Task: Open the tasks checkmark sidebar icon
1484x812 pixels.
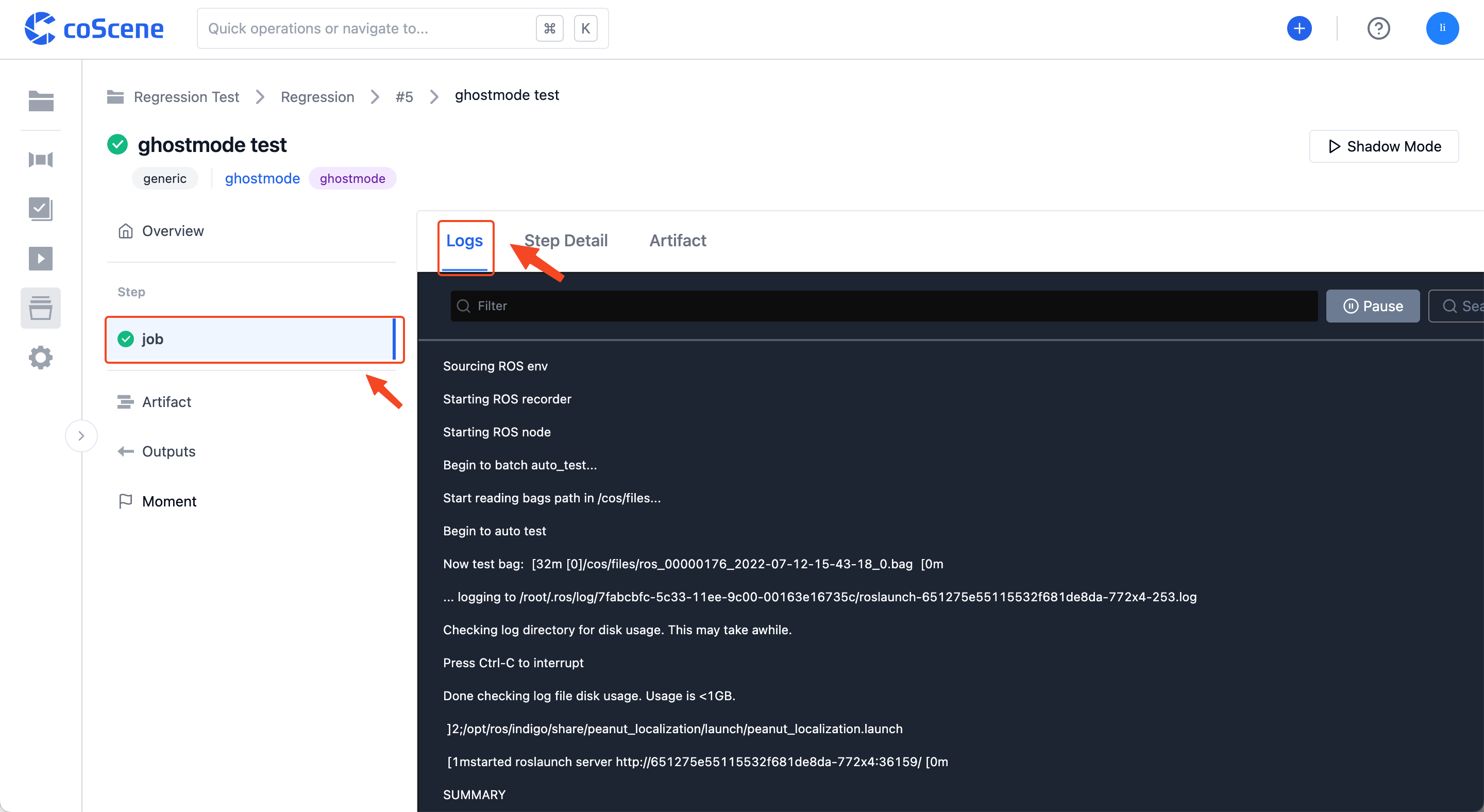Action: (x=41, y=209)
